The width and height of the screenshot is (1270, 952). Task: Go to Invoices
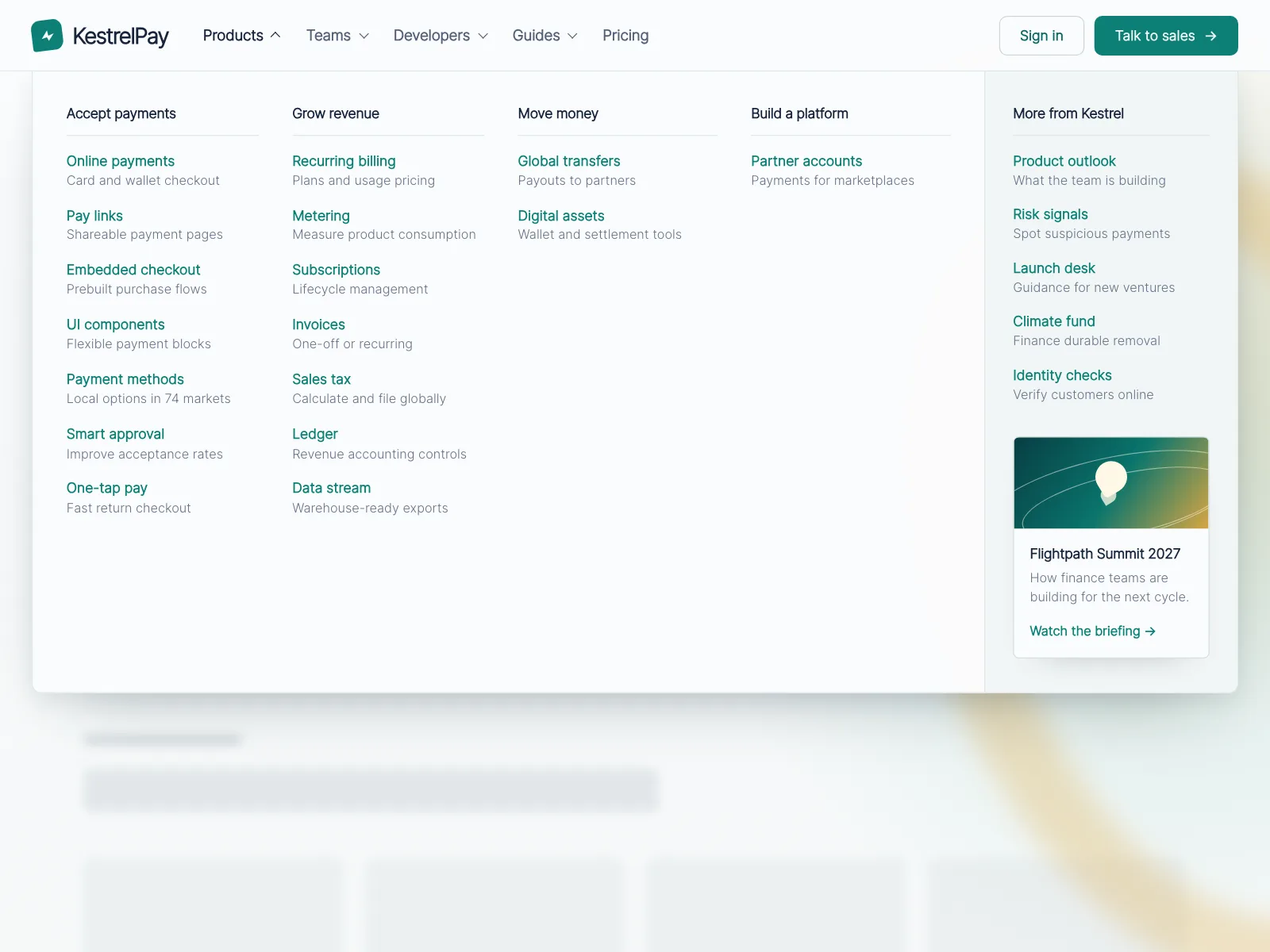pos(318,324)
